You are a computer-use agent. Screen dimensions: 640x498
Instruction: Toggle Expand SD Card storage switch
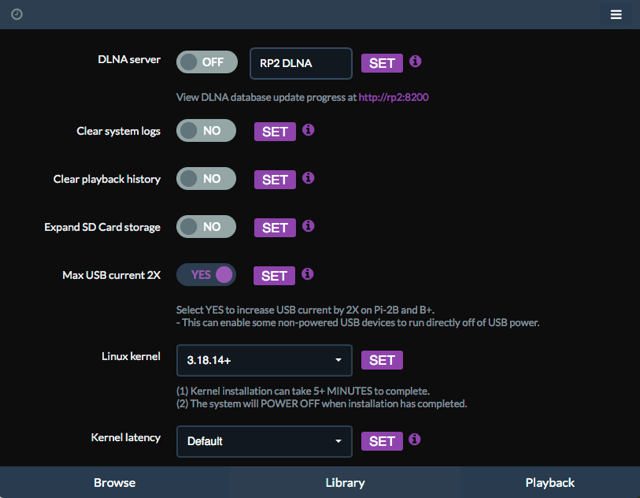click(x=206, y=227)
